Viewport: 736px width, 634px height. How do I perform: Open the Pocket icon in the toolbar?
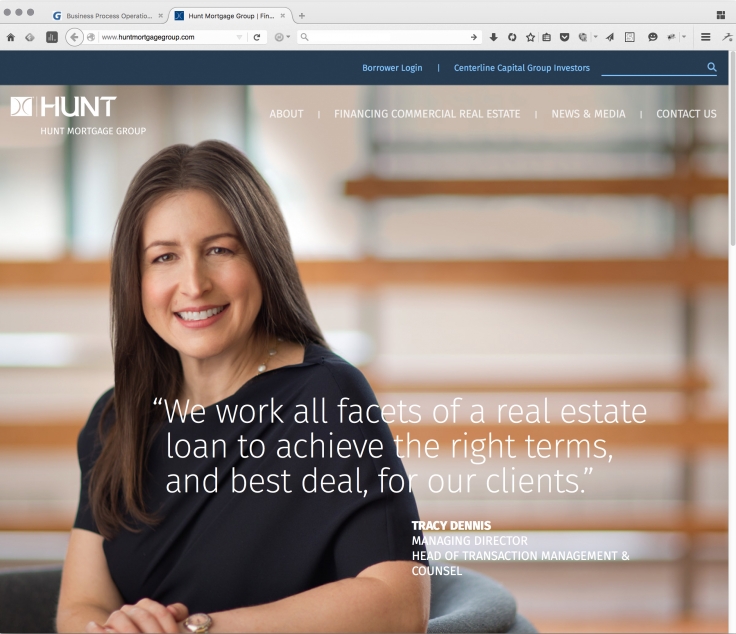tap(565, 37)
